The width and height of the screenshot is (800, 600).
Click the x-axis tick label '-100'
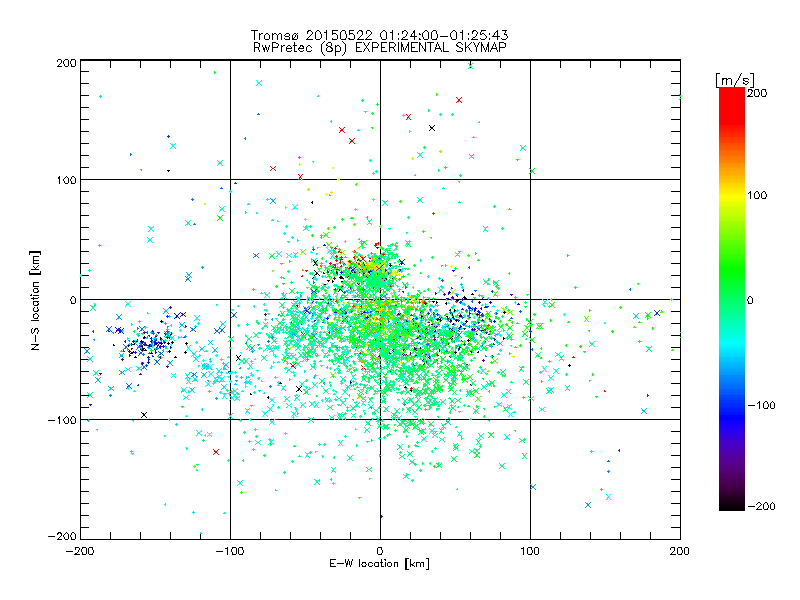coord(230,551)
